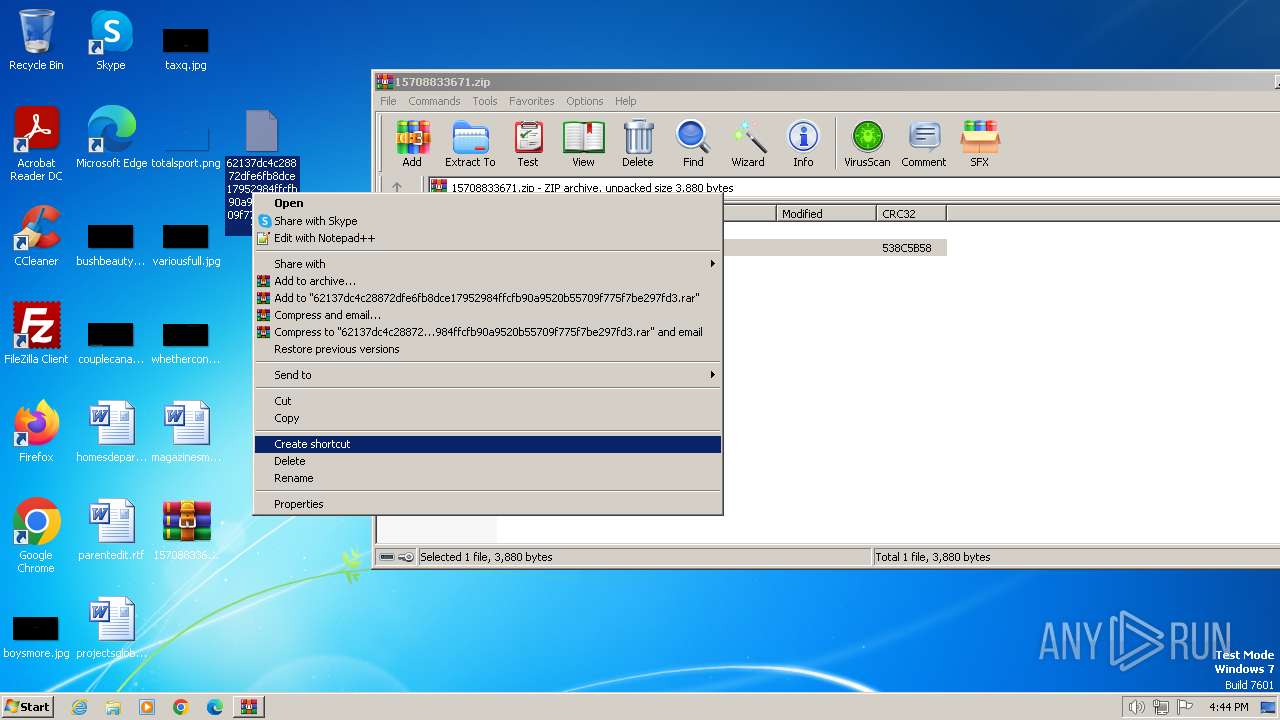Click the WinRAR taskbar button
The width and height of the screenshot is (1280, 720).
pyautogui.click(x=248, y=707)
